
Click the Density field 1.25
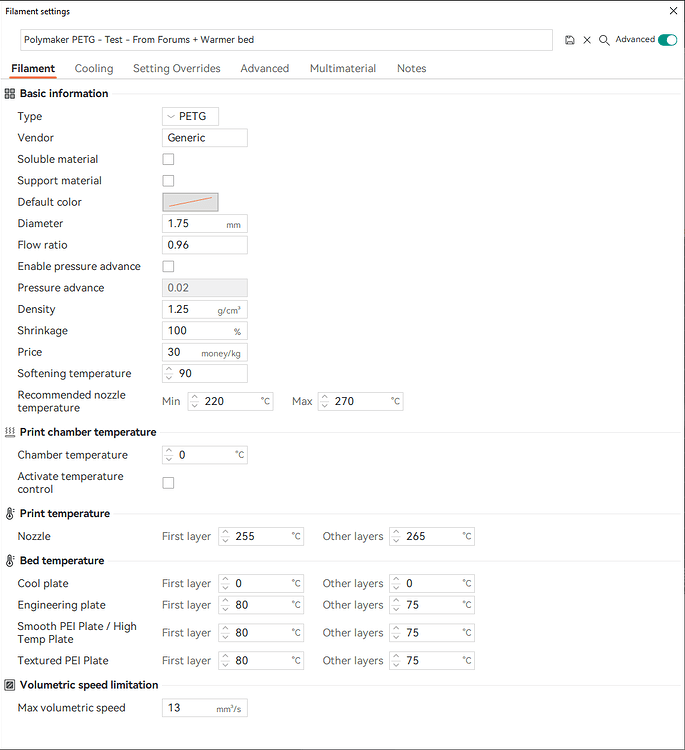(205, 309)
